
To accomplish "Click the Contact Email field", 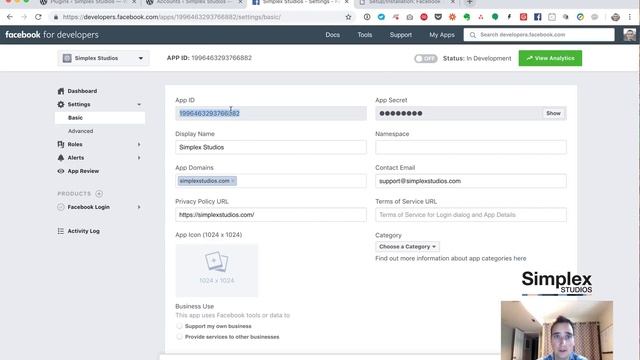I will [x=471, y=181].
